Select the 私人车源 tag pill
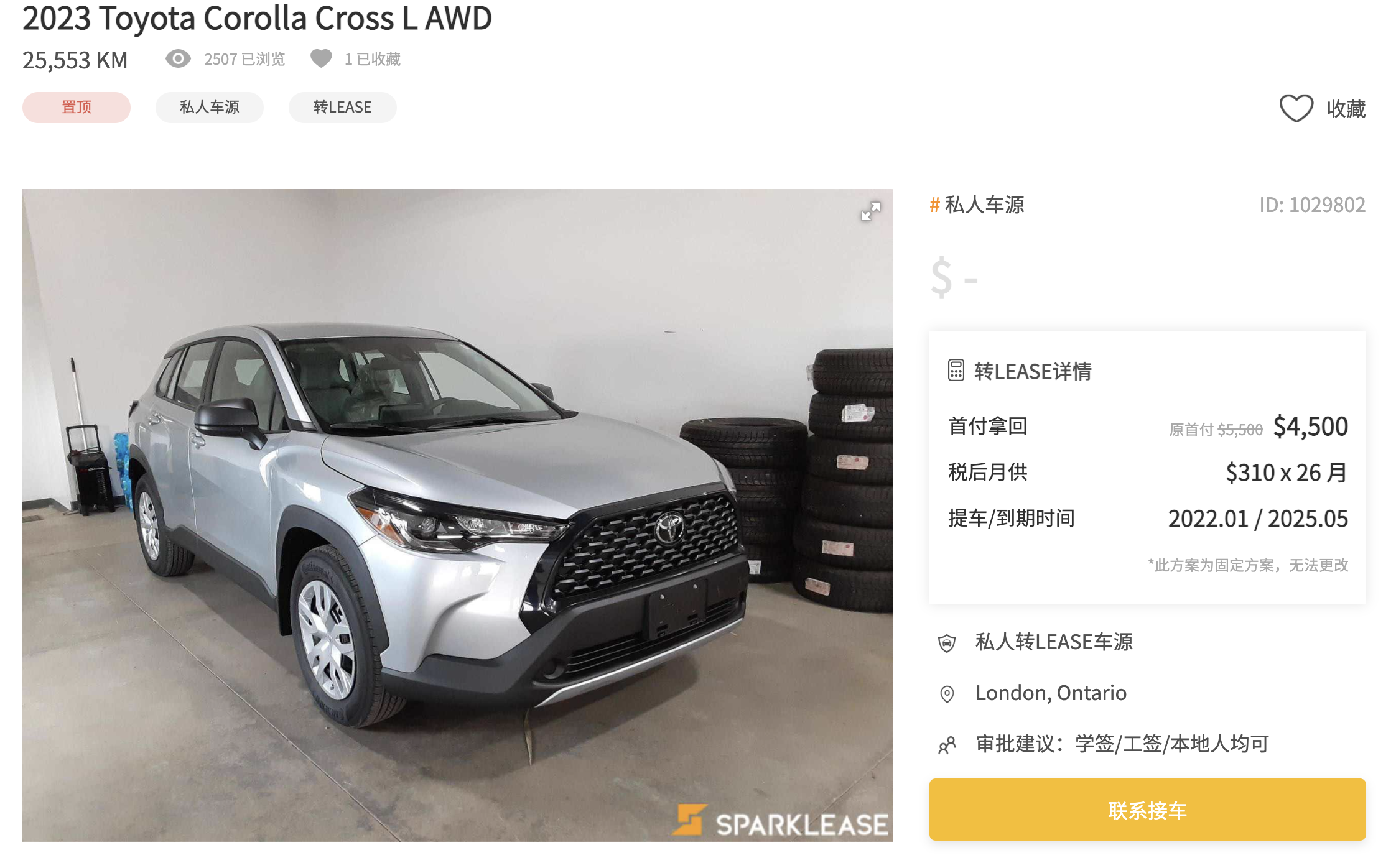This screenshot has width=1396, height=868. pos(210,108)
